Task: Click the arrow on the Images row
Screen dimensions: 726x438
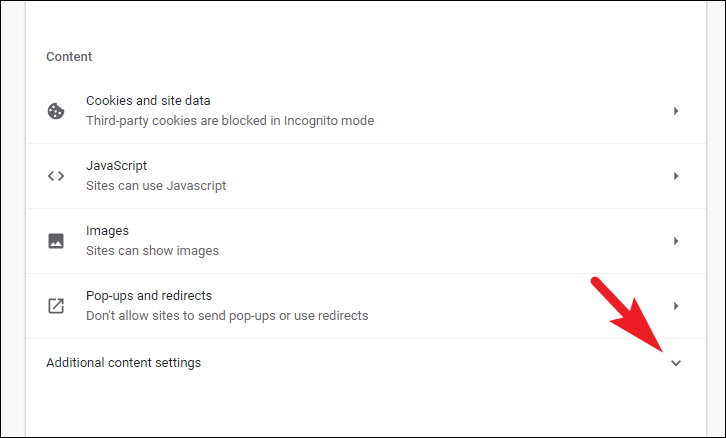Action: (x=676, y=241)
